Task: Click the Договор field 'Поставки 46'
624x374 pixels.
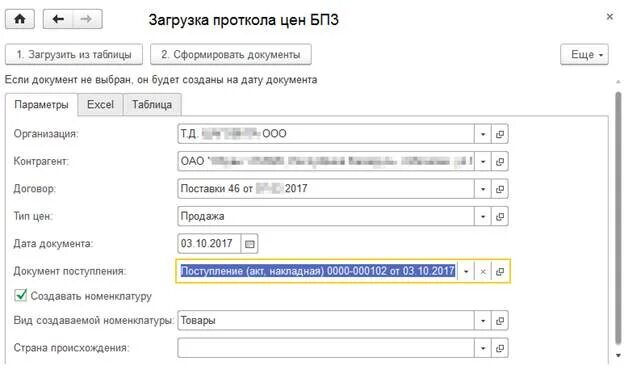Action: pyautogui.click(x=326, y=189)
